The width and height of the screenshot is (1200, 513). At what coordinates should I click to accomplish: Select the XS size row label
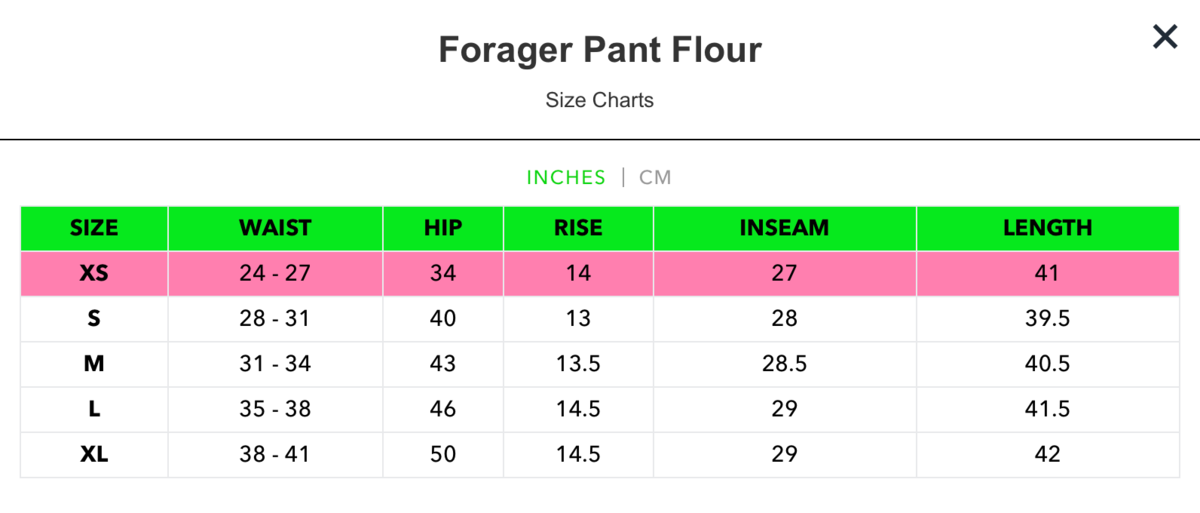(94, 273)
